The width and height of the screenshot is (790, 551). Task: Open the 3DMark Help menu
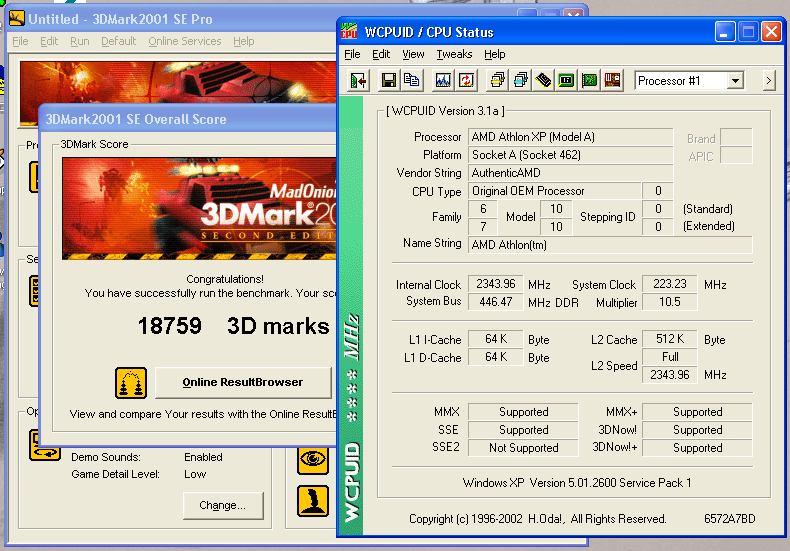(243, 41)
